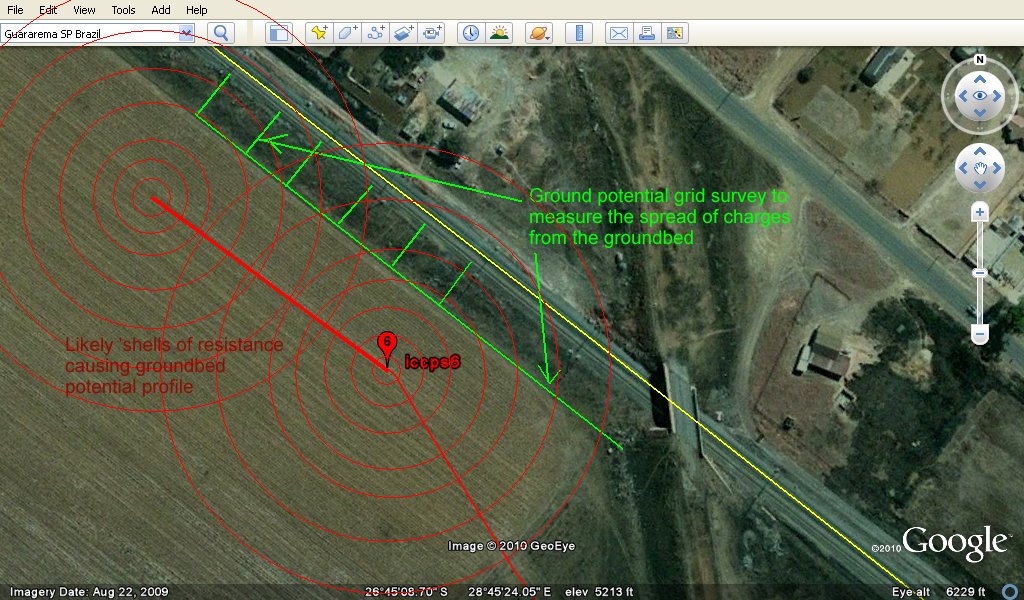Print the current map view
1024x600 pixels.
[647, 33]
